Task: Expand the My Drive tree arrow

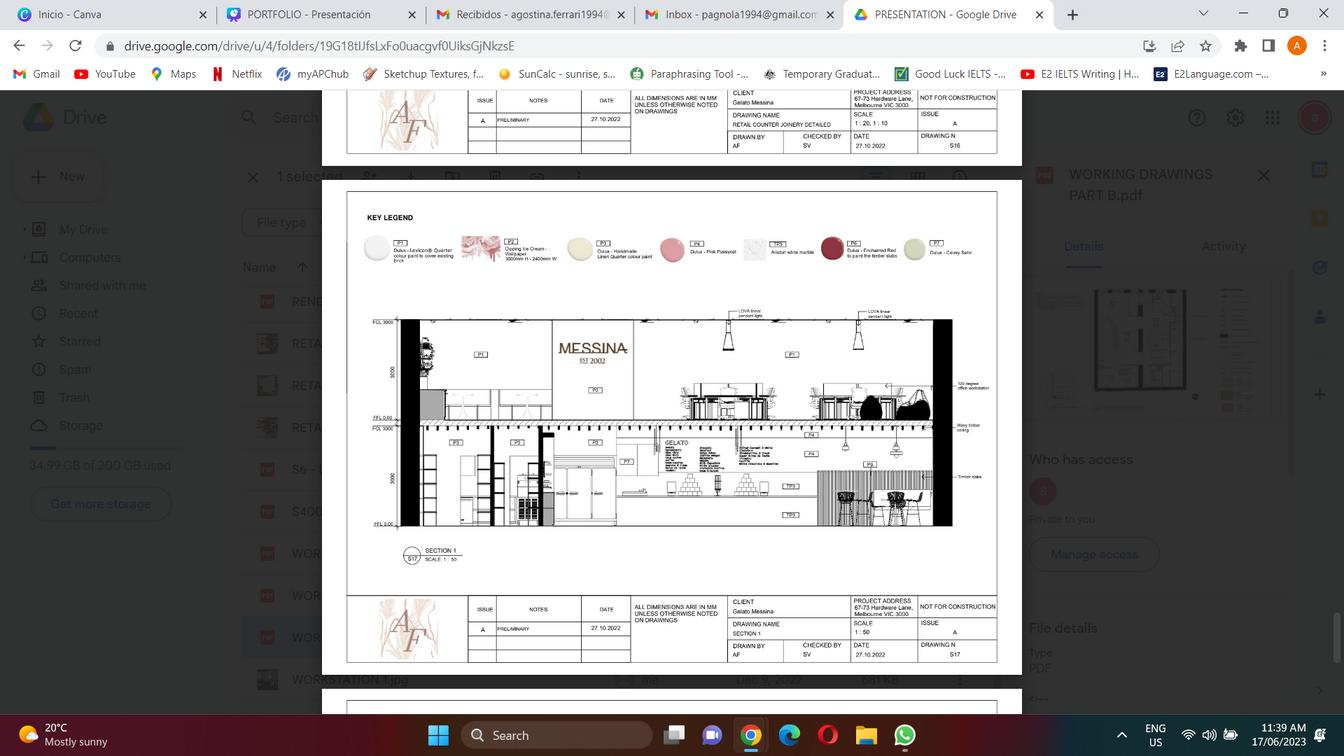Action: [24, 229]
